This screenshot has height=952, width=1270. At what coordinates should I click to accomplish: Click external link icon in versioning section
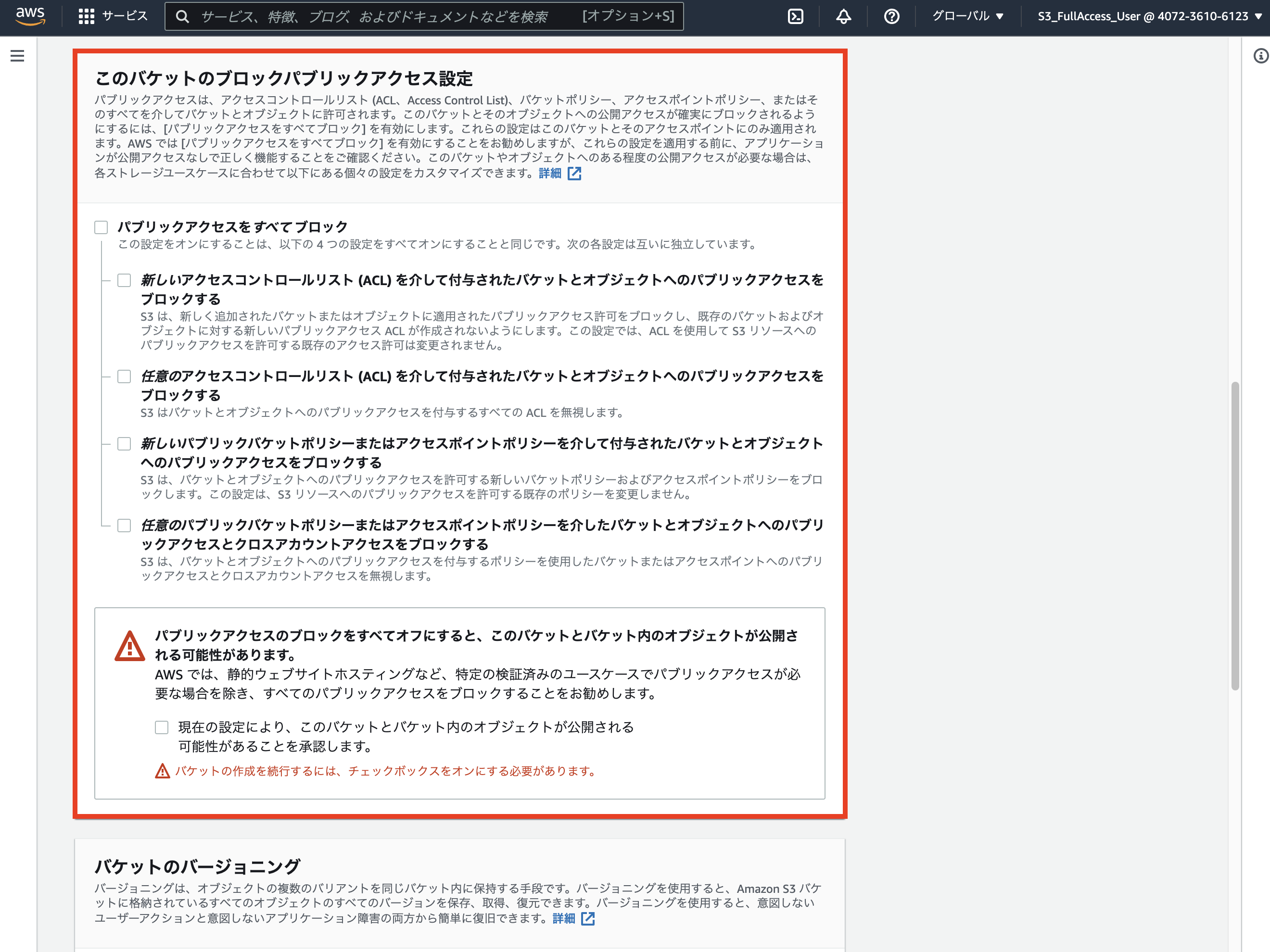pyautogui.click(x=588, y=918)
